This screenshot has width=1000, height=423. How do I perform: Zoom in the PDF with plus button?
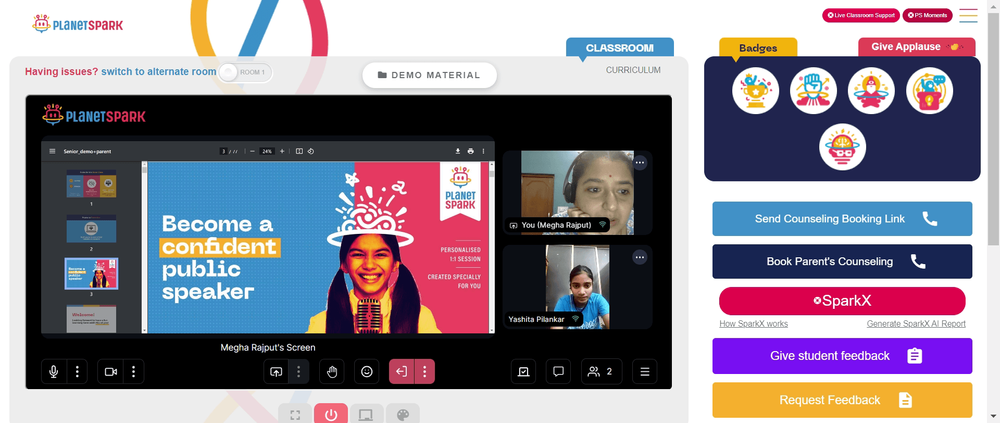(282, 151)
